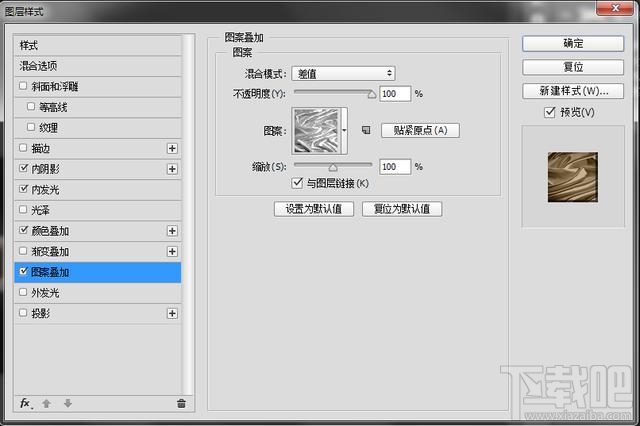Add another 描边 effect with plus icon
This screenshot has height=426, width=640.
[172, 149]
